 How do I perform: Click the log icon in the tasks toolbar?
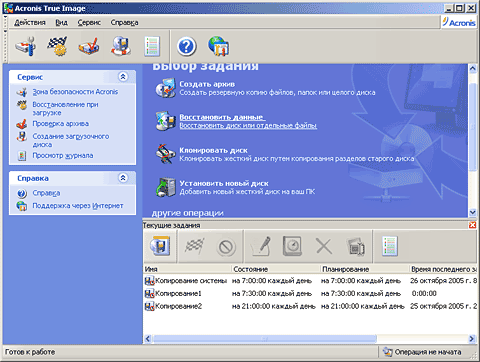pyautogui.click(x=390, y=246)
